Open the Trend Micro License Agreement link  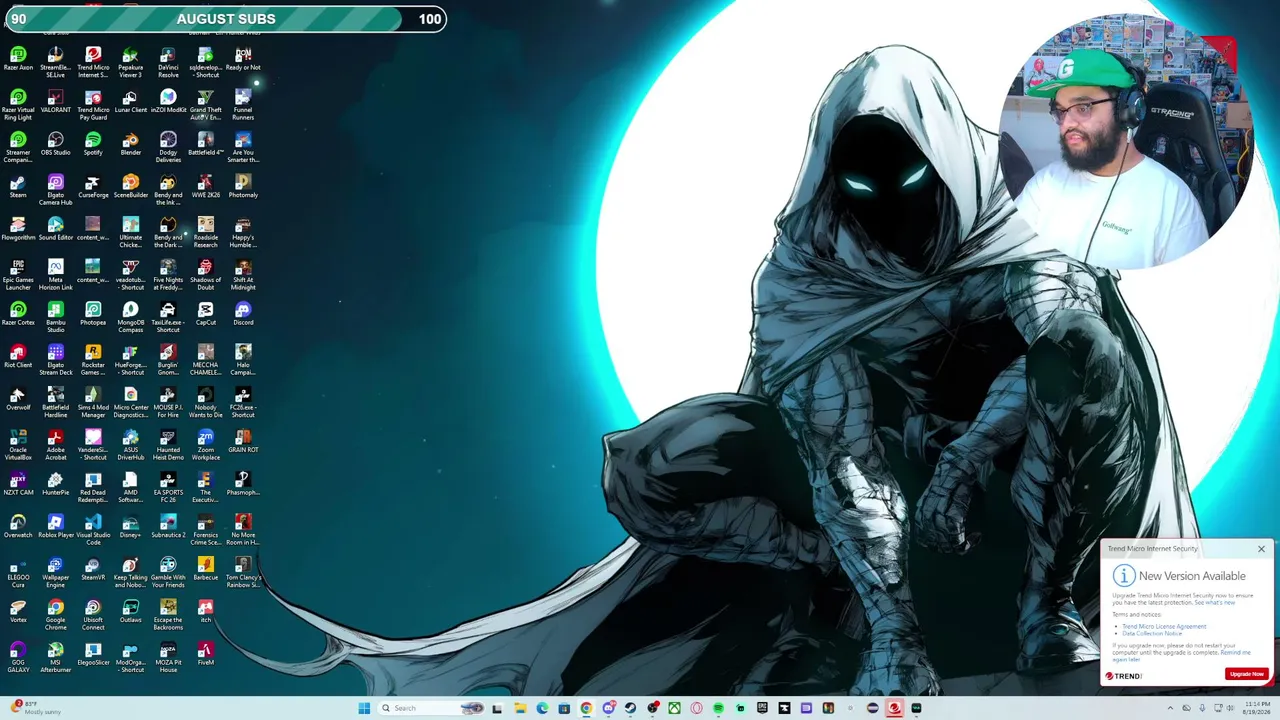[1164, 626]
